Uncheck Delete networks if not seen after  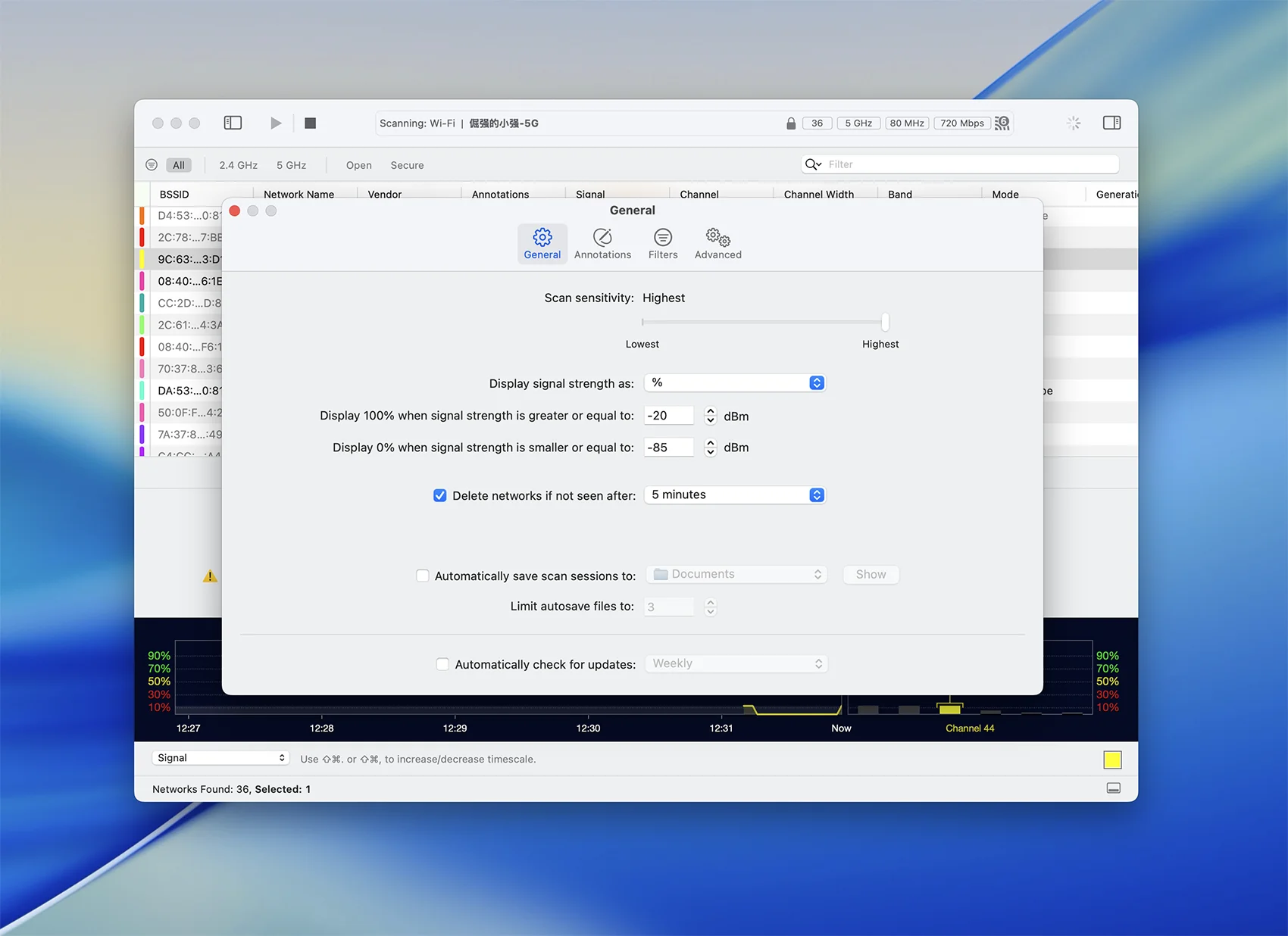click(x=439, y=495)
